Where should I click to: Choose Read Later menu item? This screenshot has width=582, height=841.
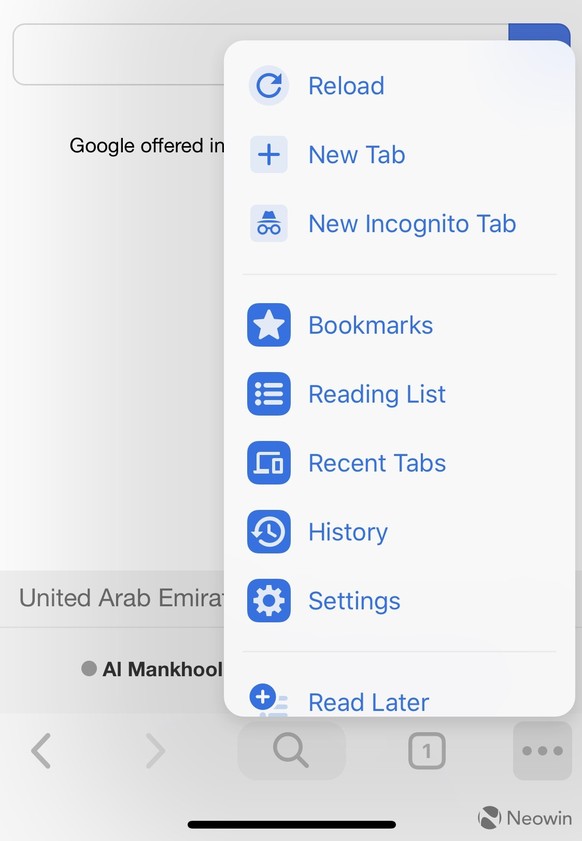pyautogui.click(x=400, y=702)
